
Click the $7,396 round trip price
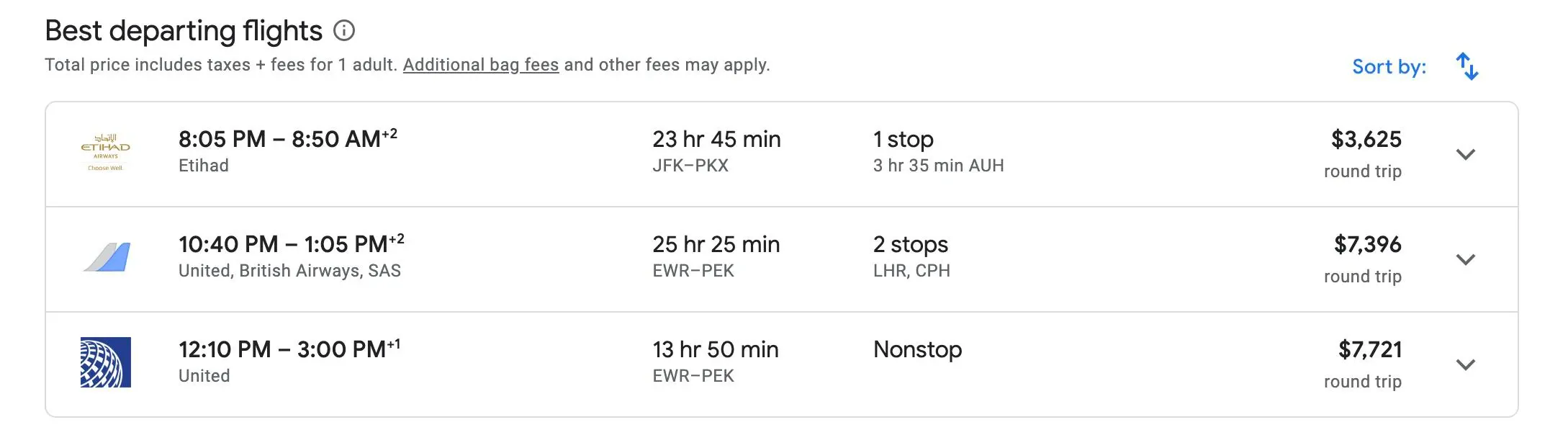1367,244
